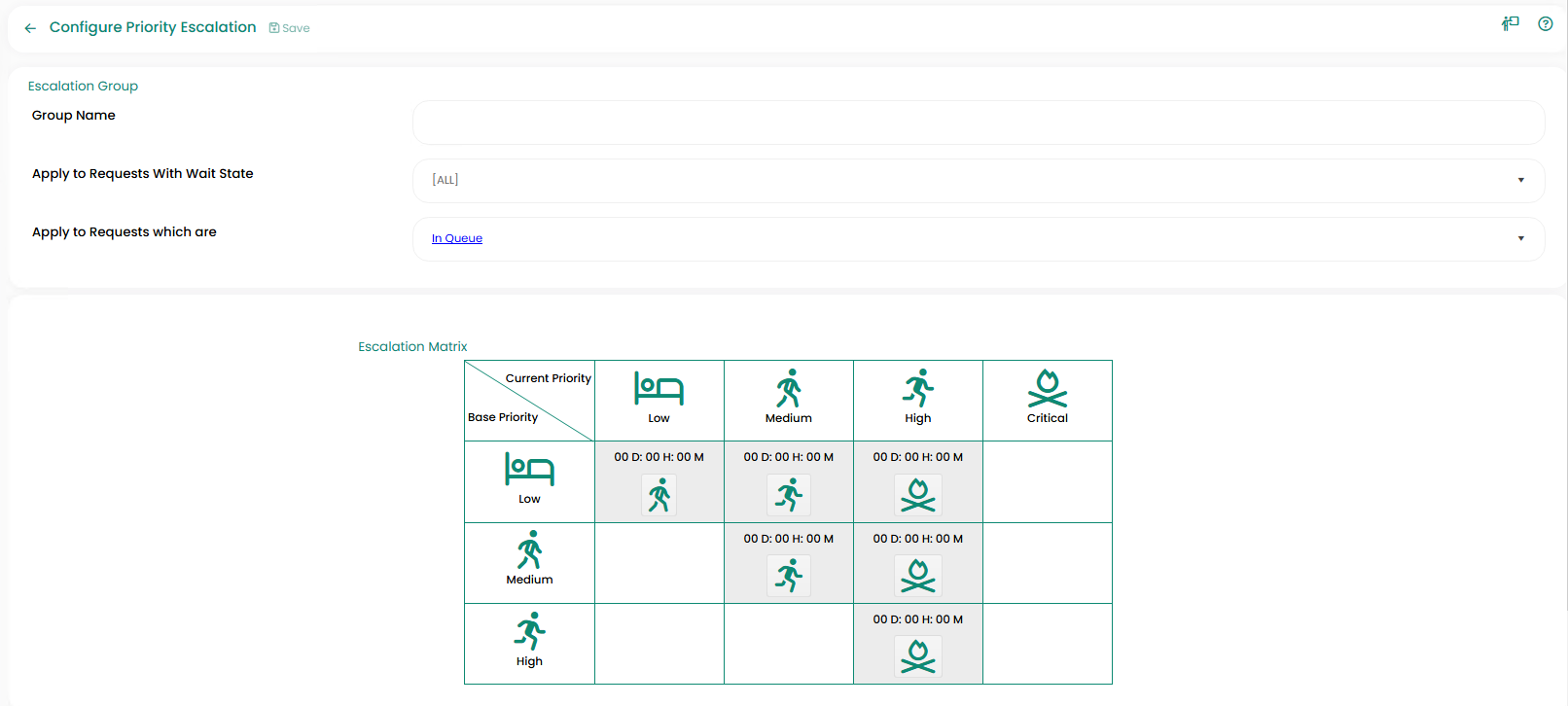Screen dimensions: 1568x706
Task: Click running icon in Low base, Medium column cell
Action: point(789,495)
